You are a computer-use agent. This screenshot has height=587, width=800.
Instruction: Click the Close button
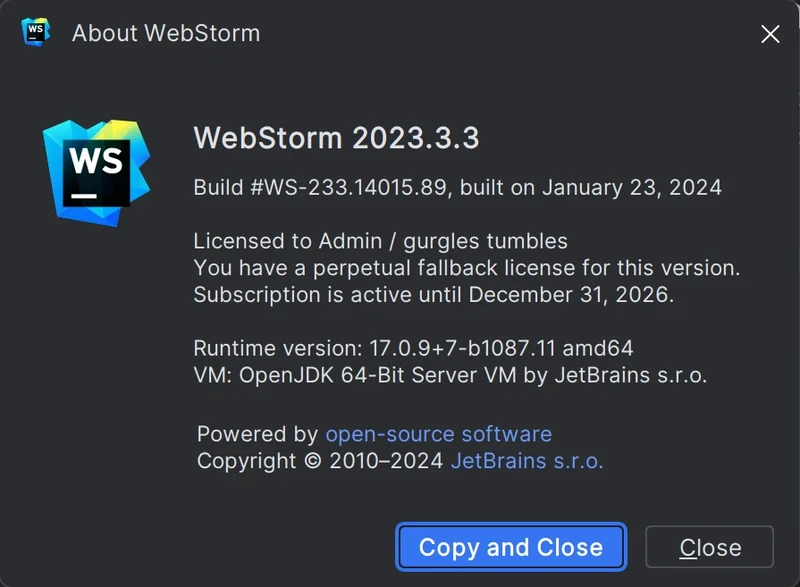(709, 548)
